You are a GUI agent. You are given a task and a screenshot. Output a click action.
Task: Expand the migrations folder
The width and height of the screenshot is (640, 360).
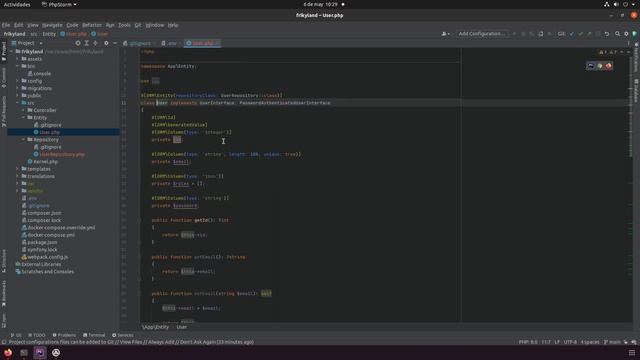pos(18,88)
